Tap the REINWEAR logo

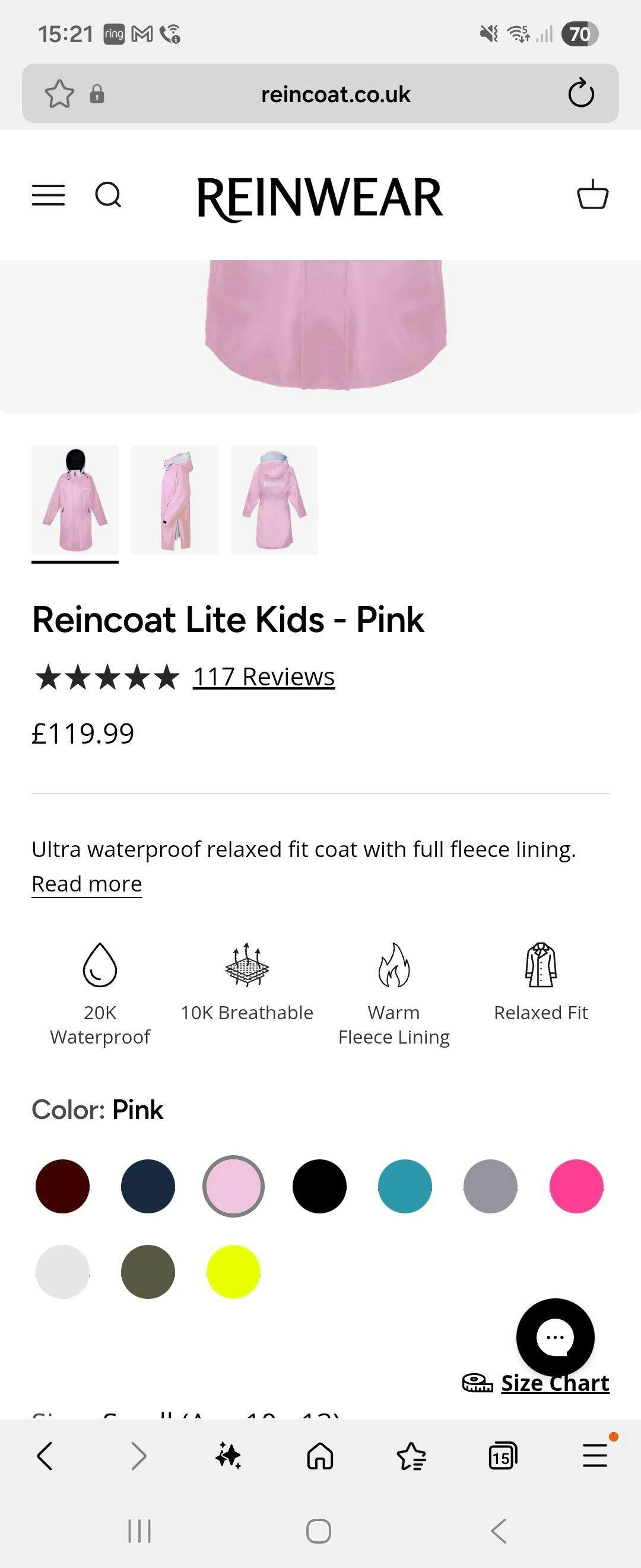coord(320,197)
